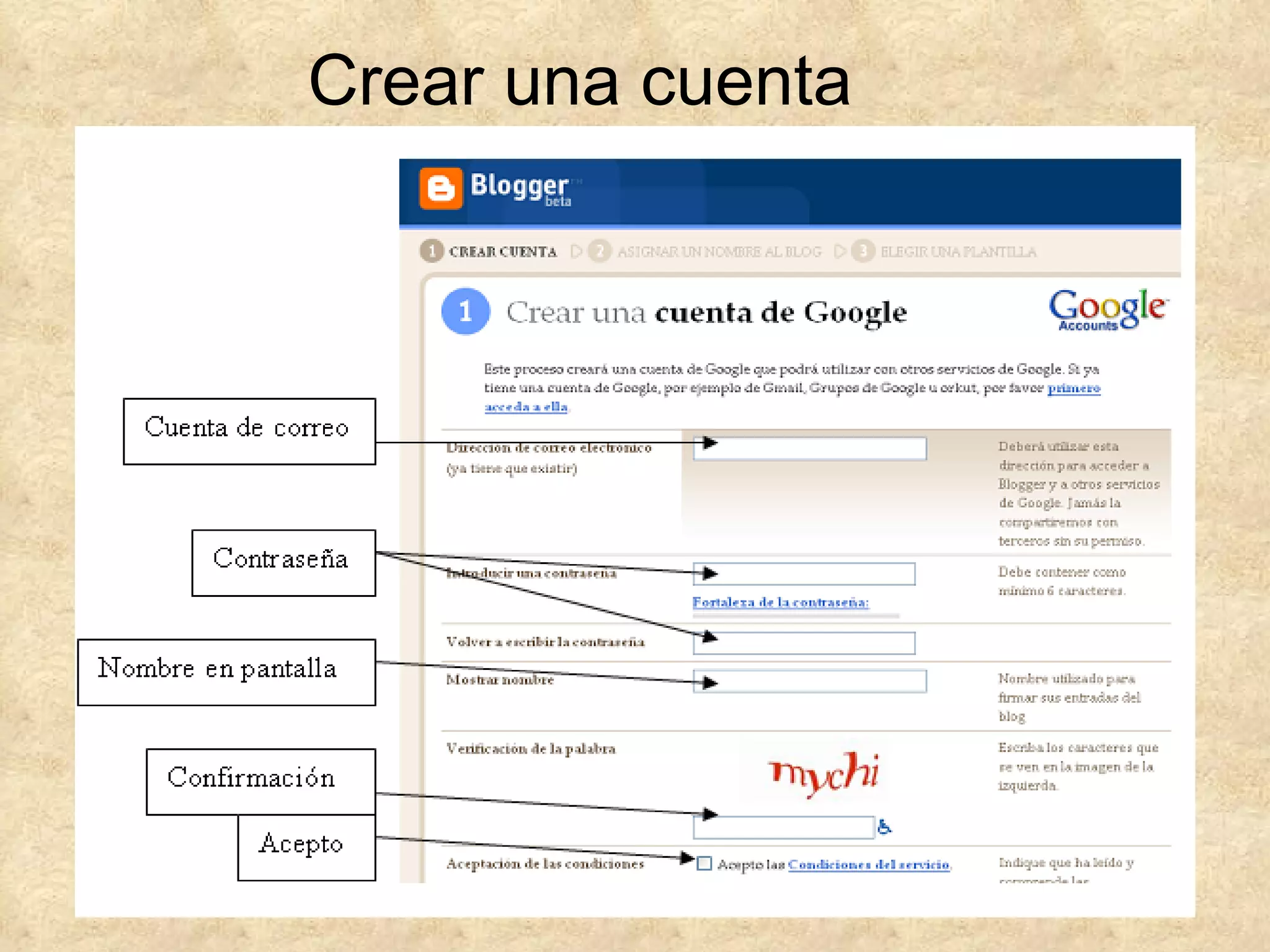Click 'Dirección de correo electrónico' label
The width and height of the screenshot is (1270, 952).
tap(549, 447)
